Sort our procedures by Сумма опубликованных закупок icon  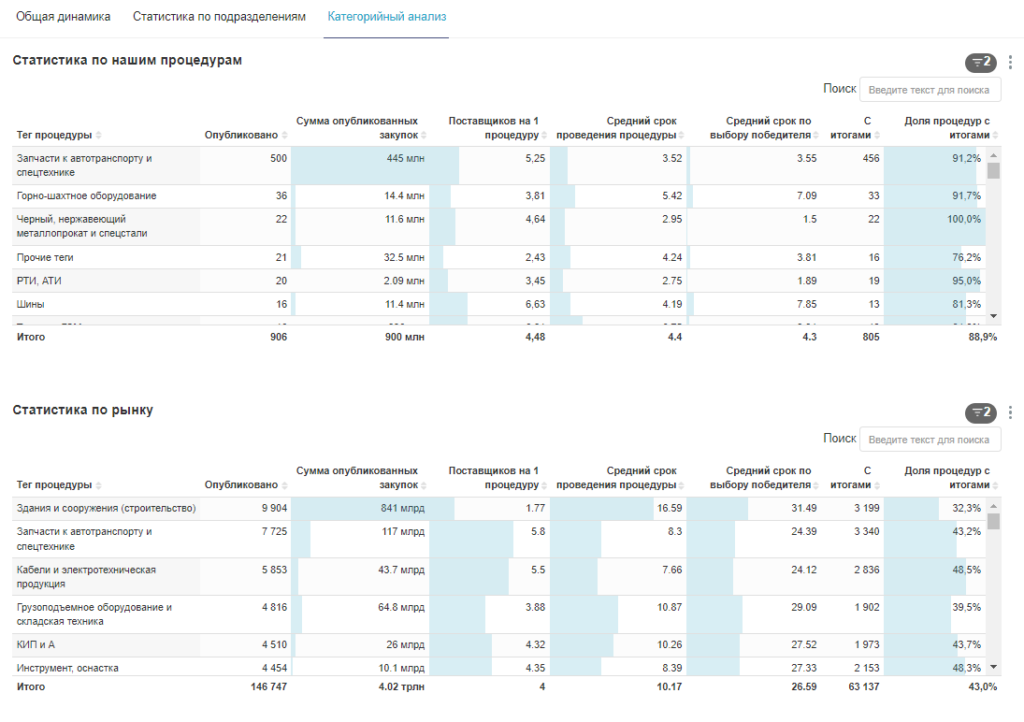pos(424,135)
